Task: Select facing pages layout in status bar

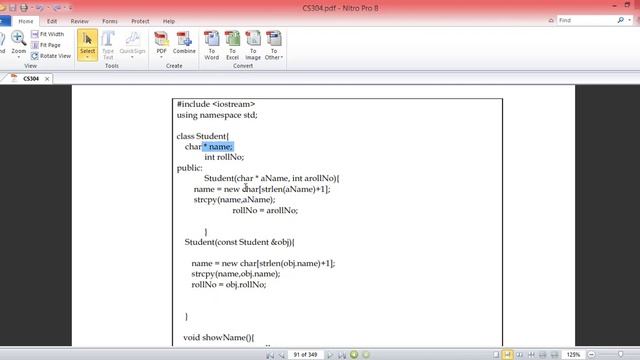Action: point(519,355)
